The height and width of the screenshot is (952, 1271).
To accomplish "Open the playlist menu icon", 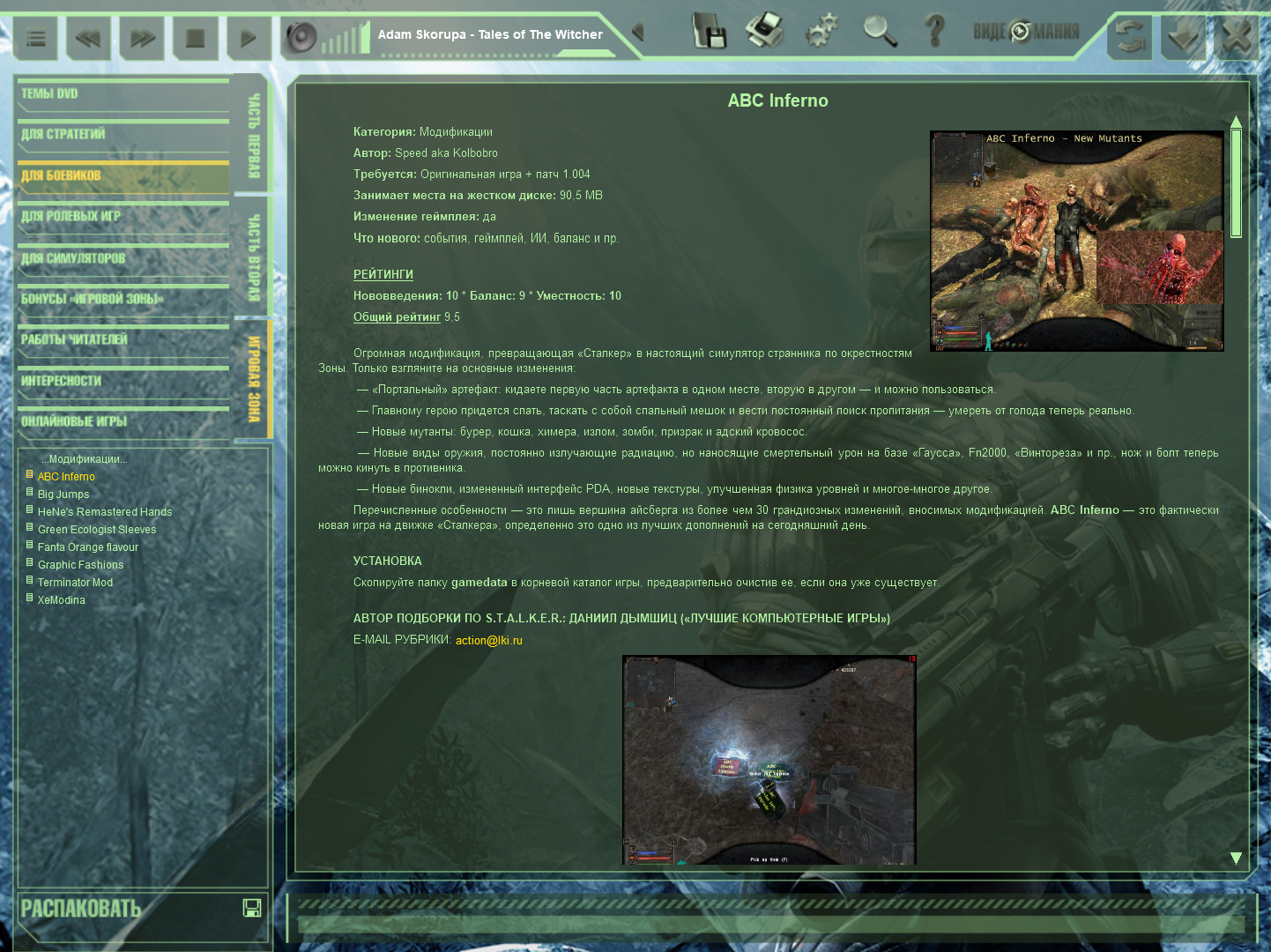I will point(36,39).
